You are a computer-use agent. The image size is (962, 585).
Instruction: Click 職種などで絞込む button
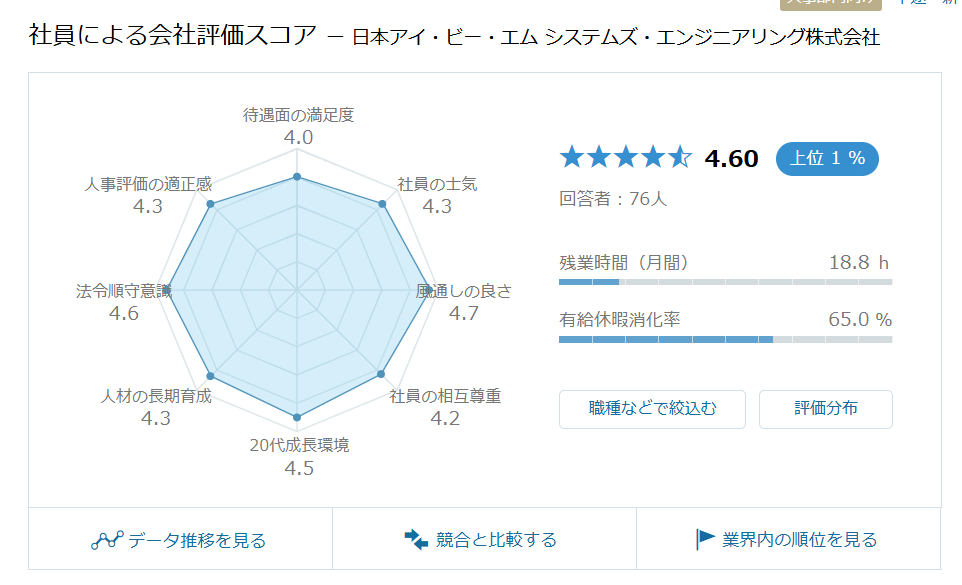click(652, 409)
